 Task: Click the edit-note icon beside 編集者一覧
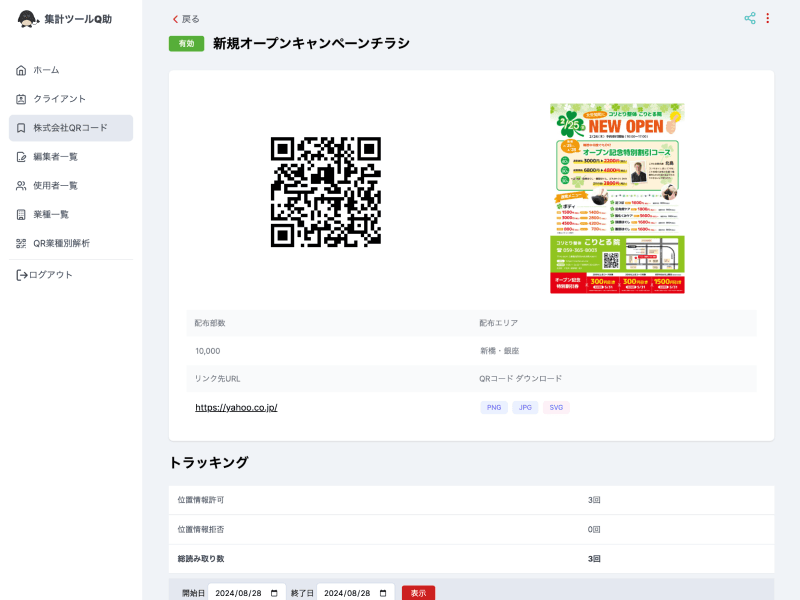[x=21, y=157]
